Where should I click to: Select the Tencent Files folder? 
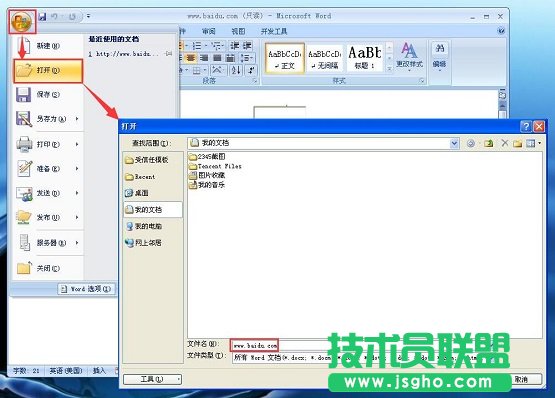click(216, 166)
